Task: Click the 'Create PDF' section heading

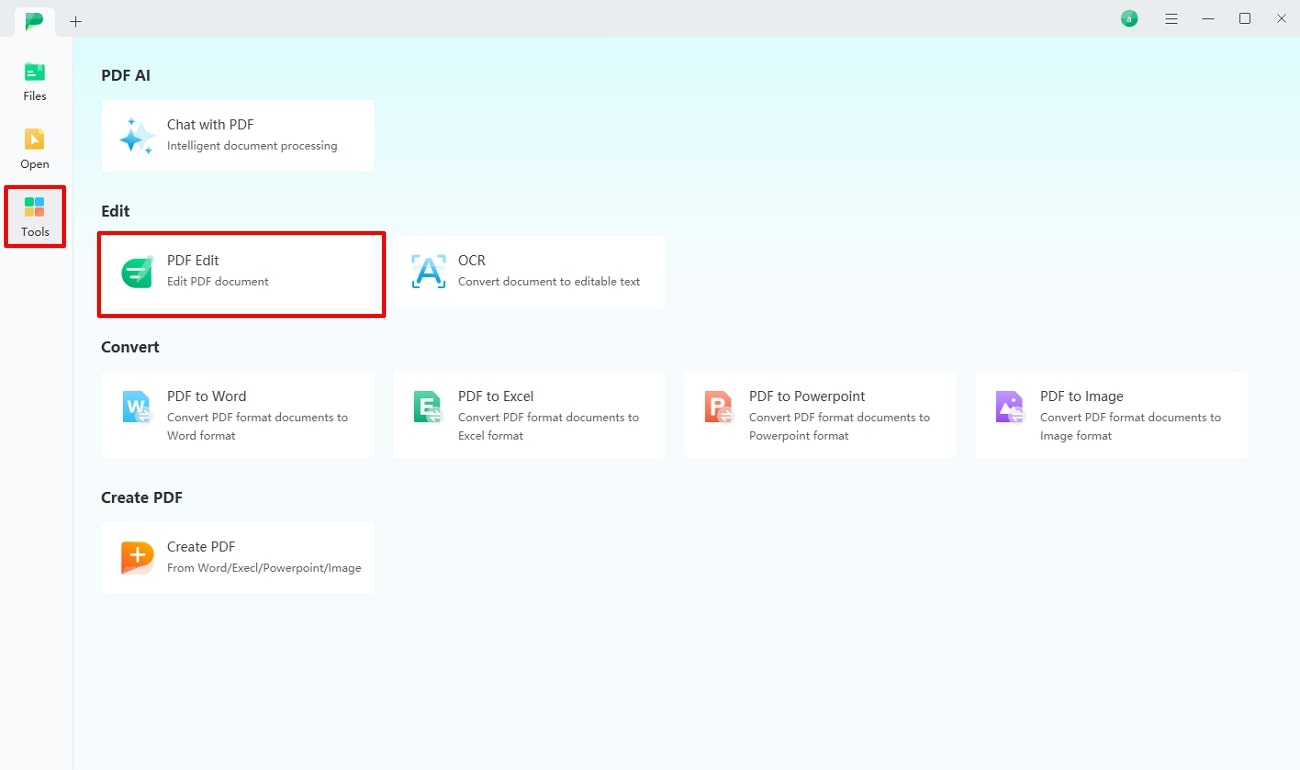Action: point(142,497)
